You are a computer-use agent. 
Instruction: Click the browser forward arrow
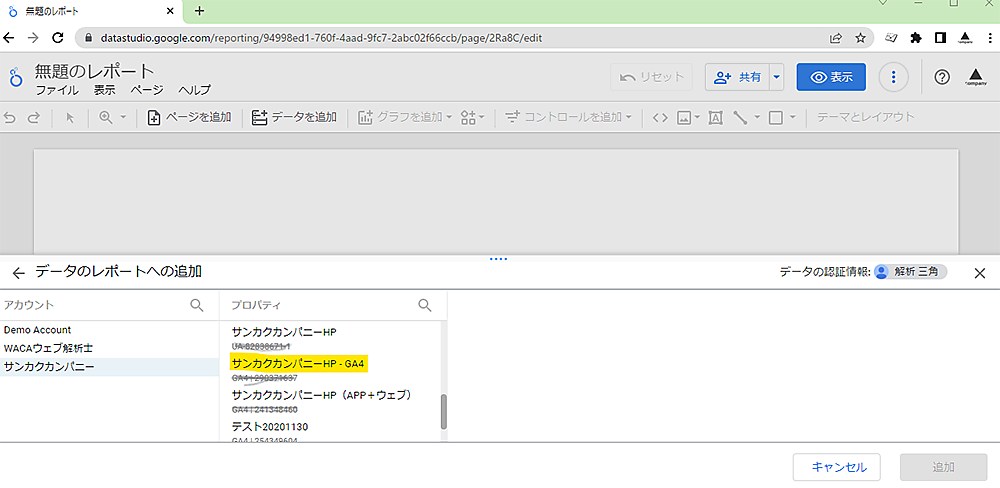33,38
